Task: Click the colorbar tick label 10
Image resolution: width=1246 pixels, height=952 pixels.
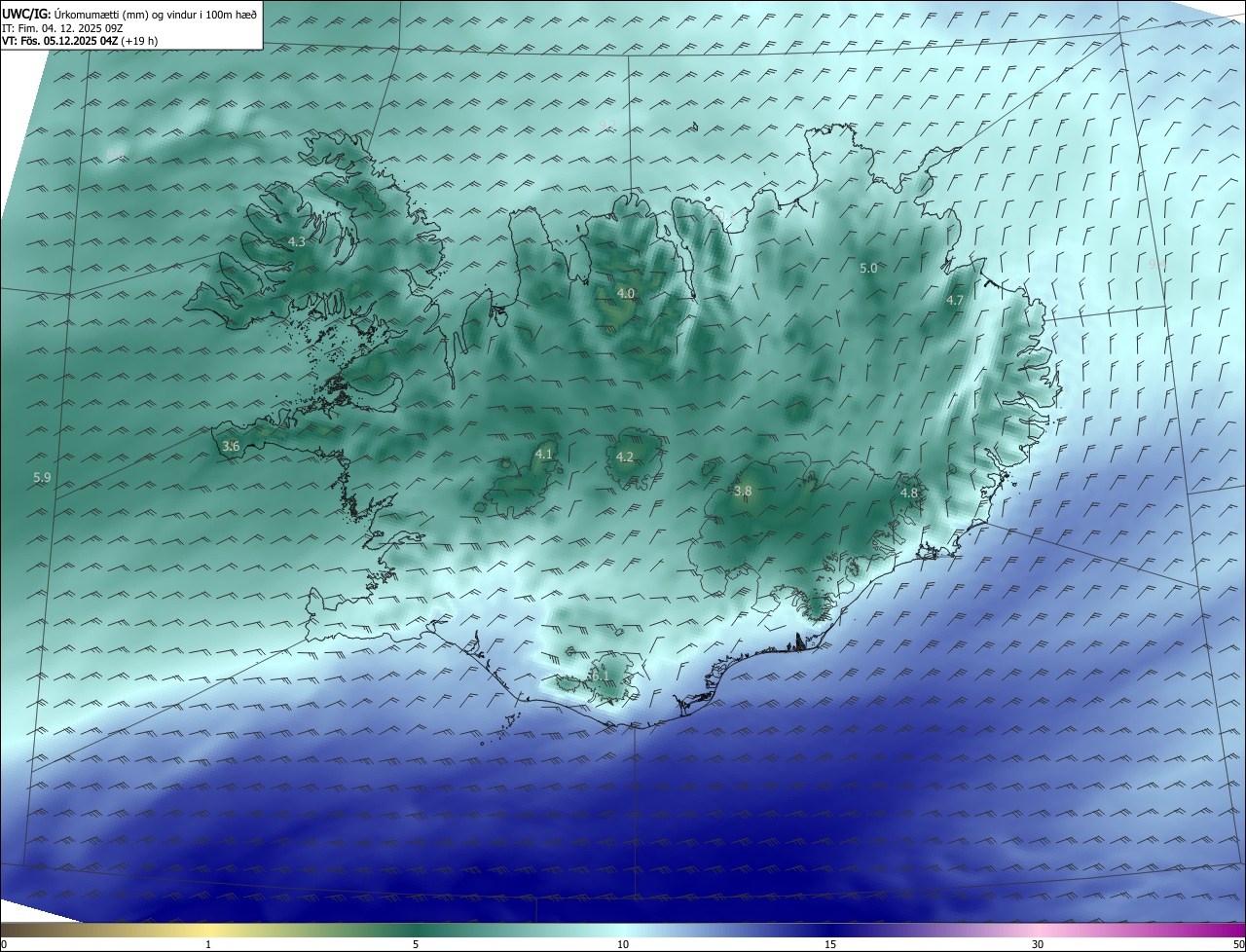Action: (x=623, y=944)
